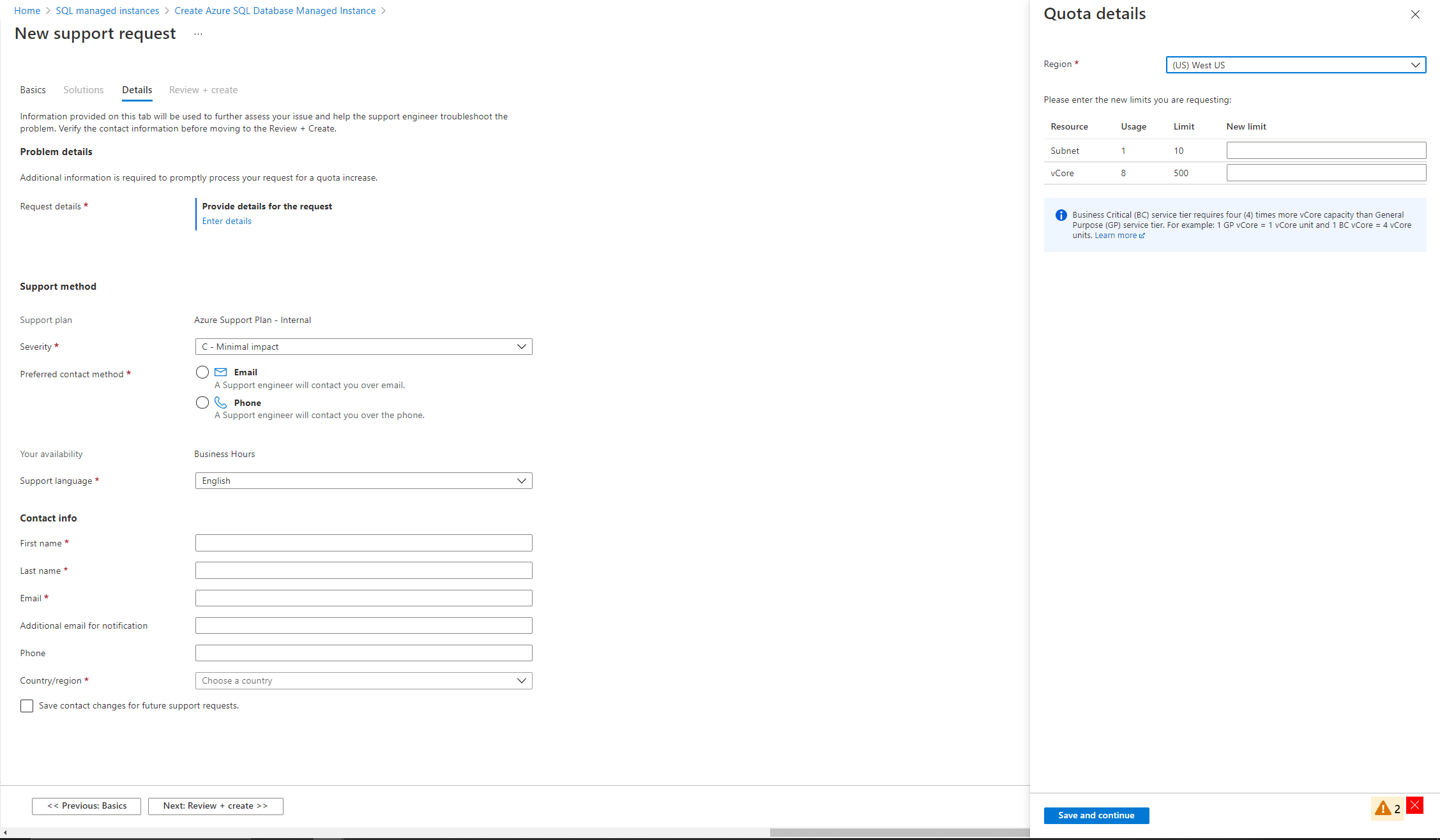Screen dimensions: 1440x840
Task: Open the Severity dropdown
Action: [x=363, y=346]
